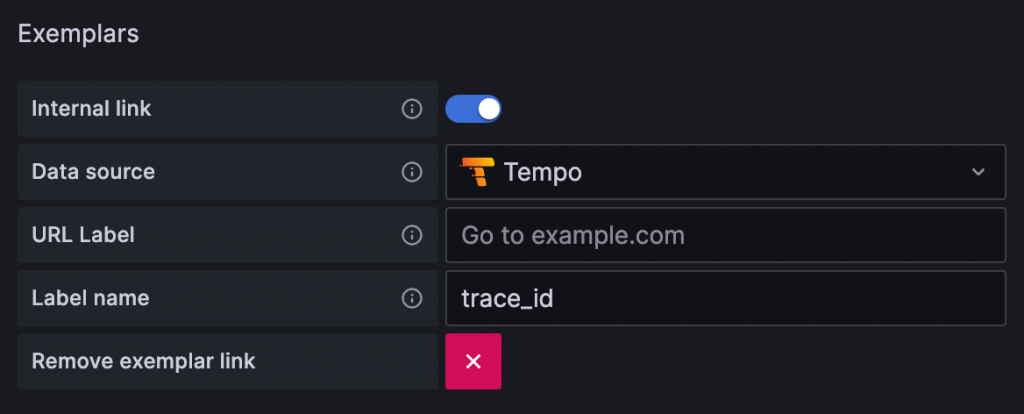Disable the Internal link switch
This screenshot has width=1024, height=414.
pyautogui.click(x=473, y=109)
